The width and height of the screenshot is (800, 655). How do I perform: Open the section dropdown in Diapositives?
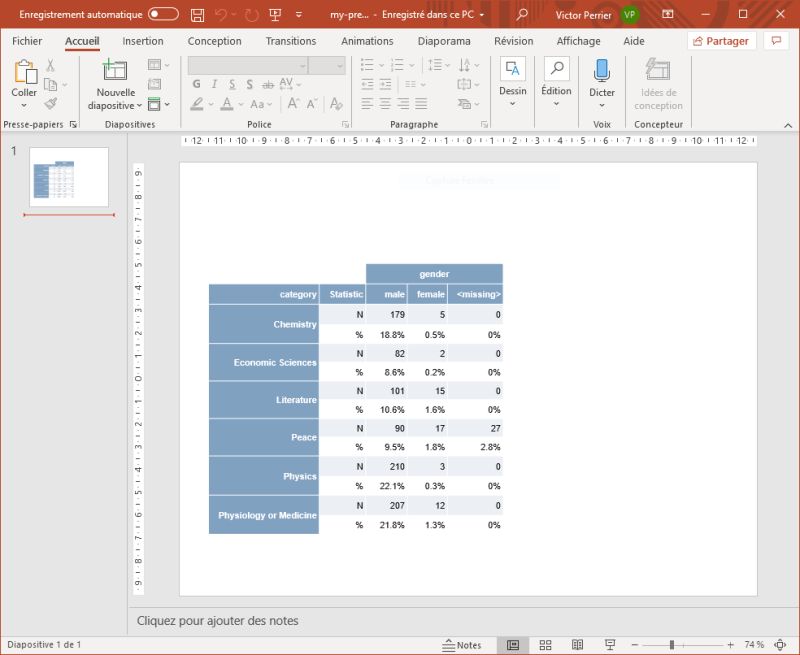tap(158, 105)
